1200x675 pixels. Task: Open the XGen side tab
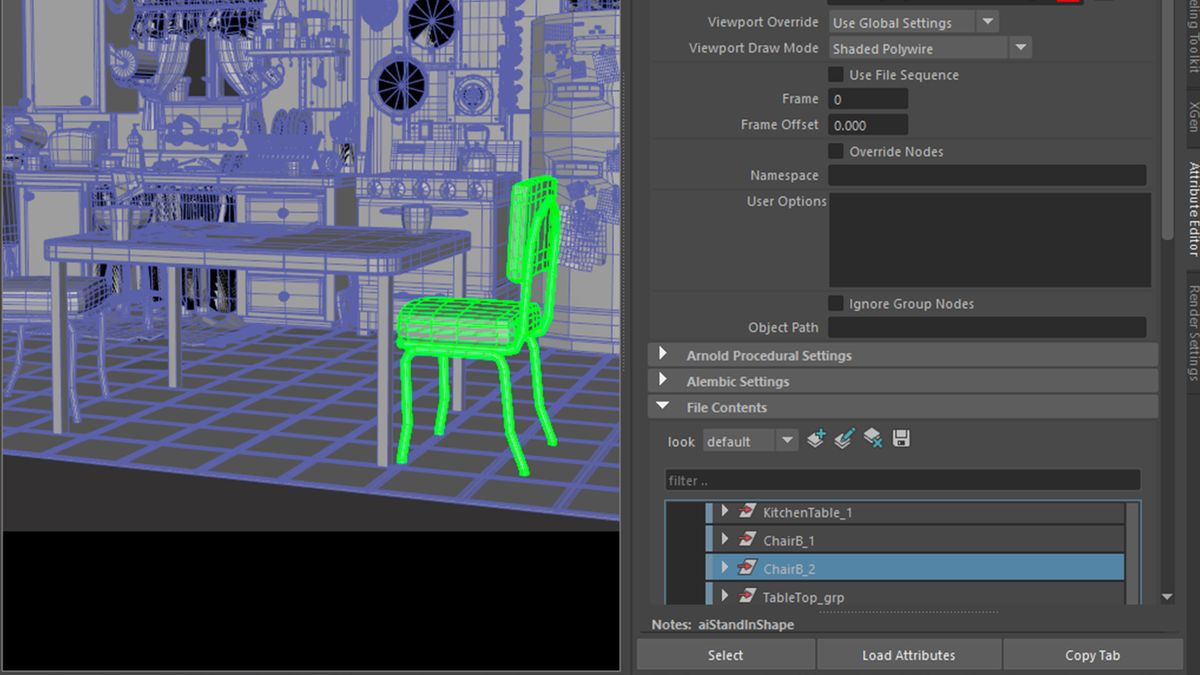(1192, 116)
